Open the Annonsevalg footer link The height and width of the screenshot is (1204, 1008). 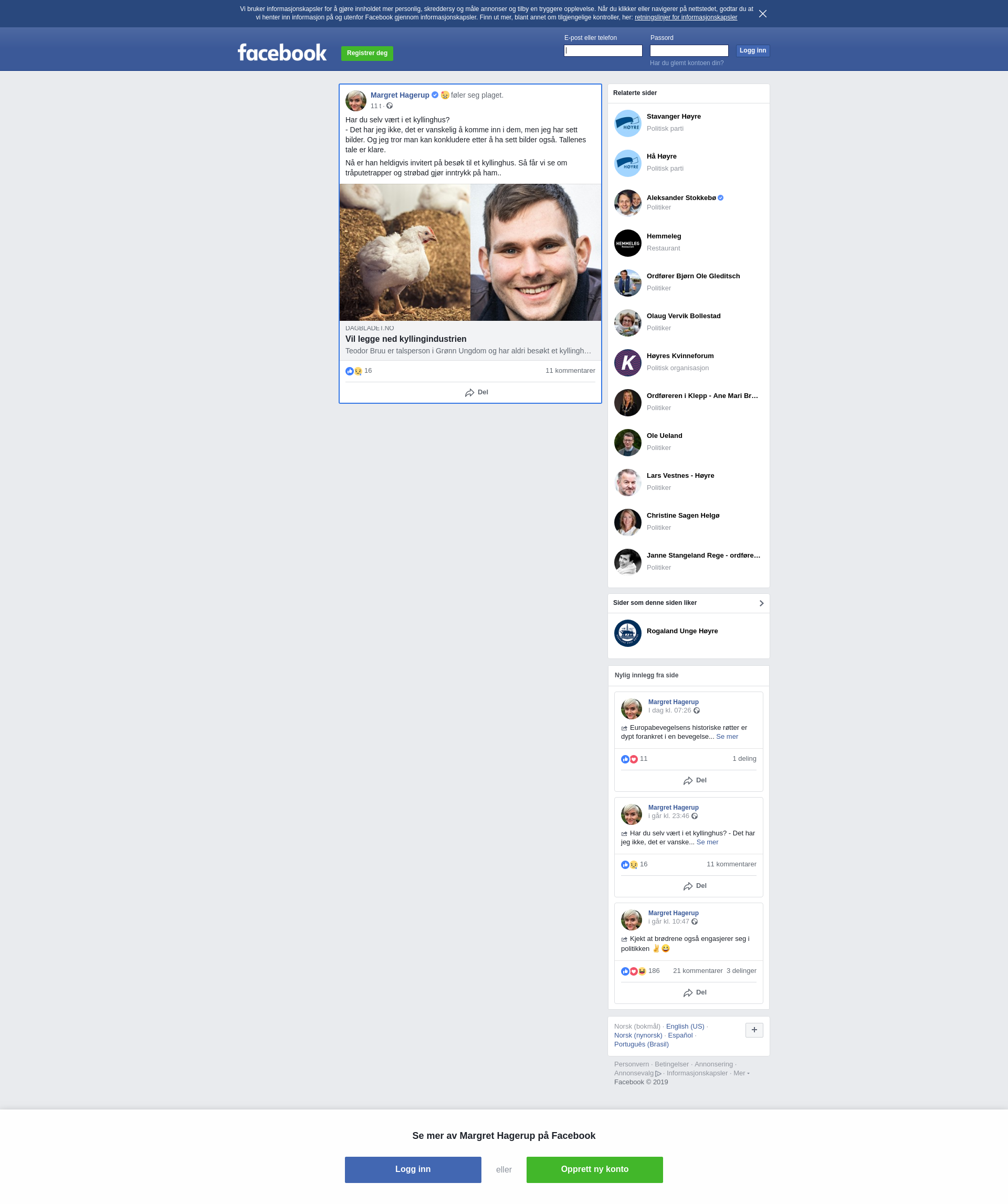coord(637,1074)
